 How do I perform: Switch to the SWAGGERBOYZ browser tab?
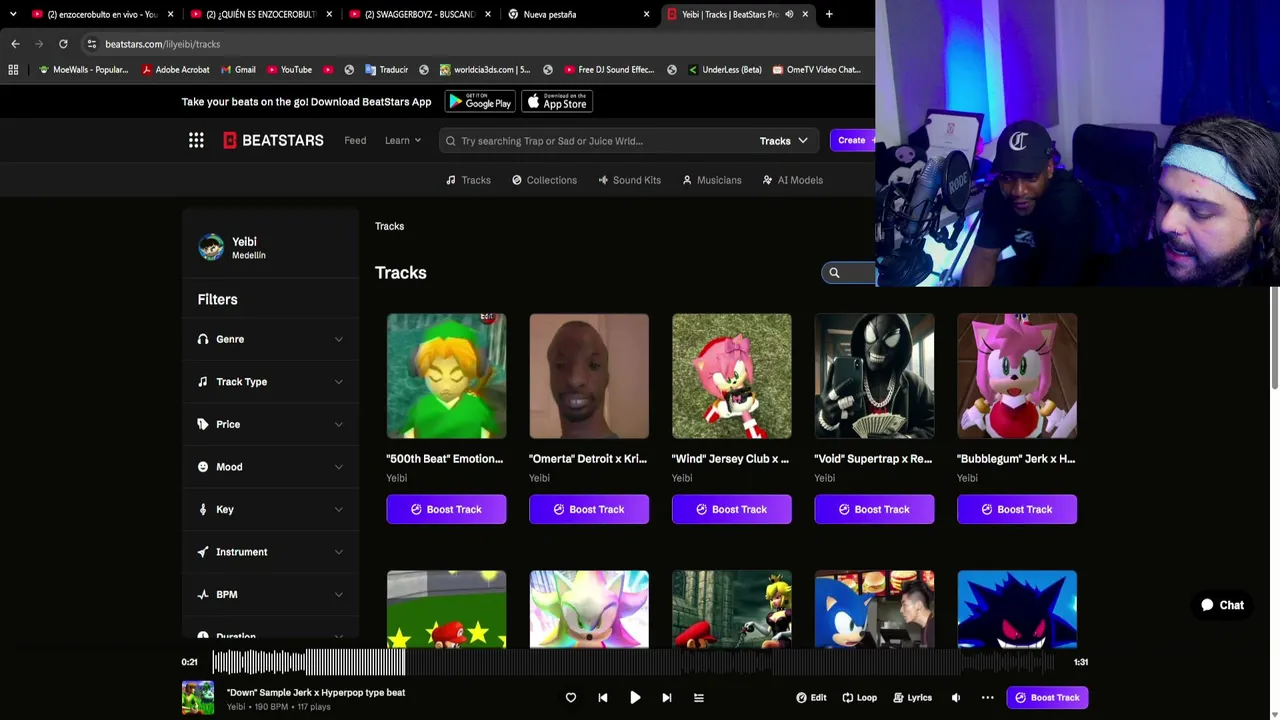419,14
